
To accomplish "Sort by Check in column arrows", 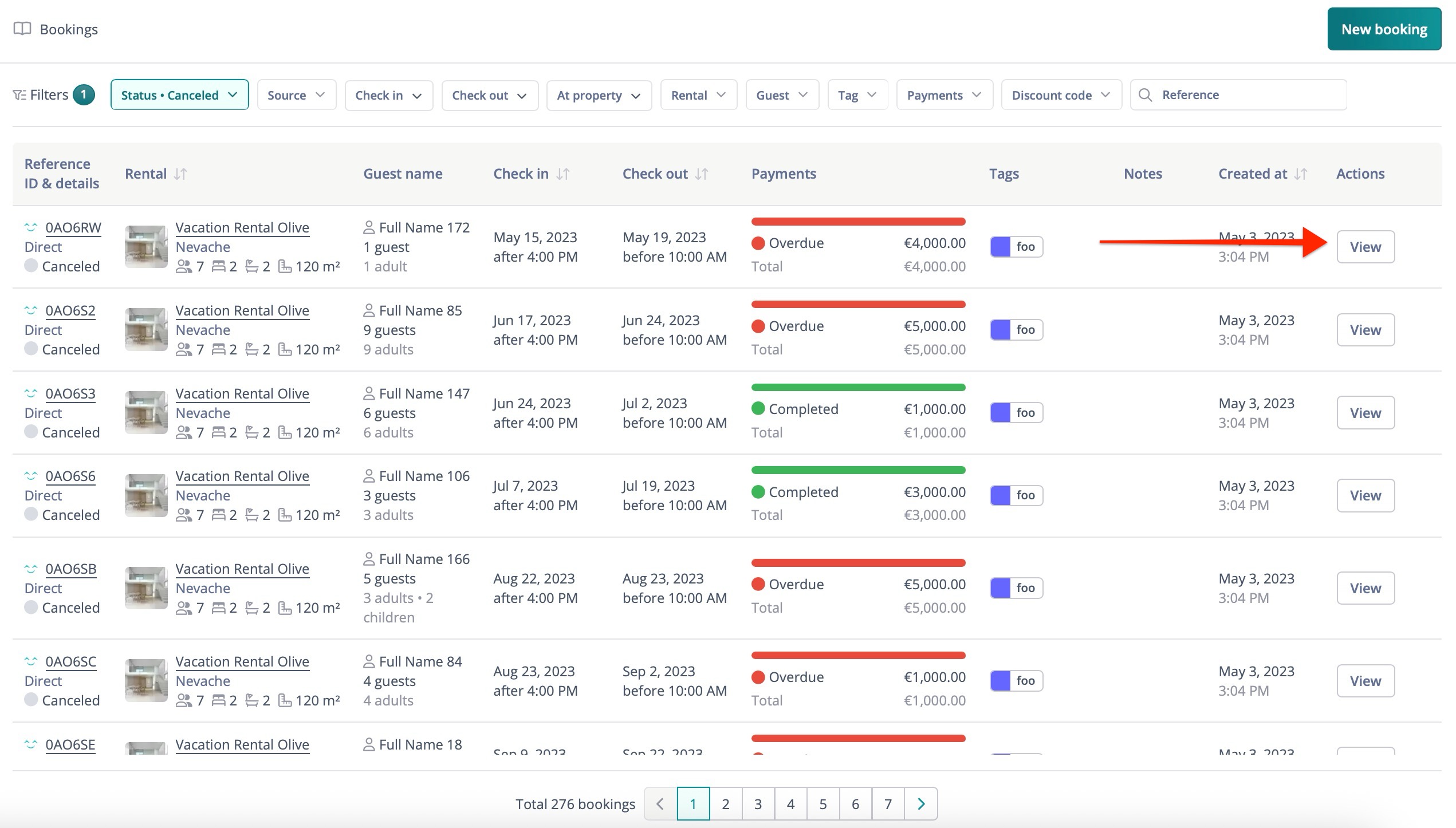I will point(563,174).
